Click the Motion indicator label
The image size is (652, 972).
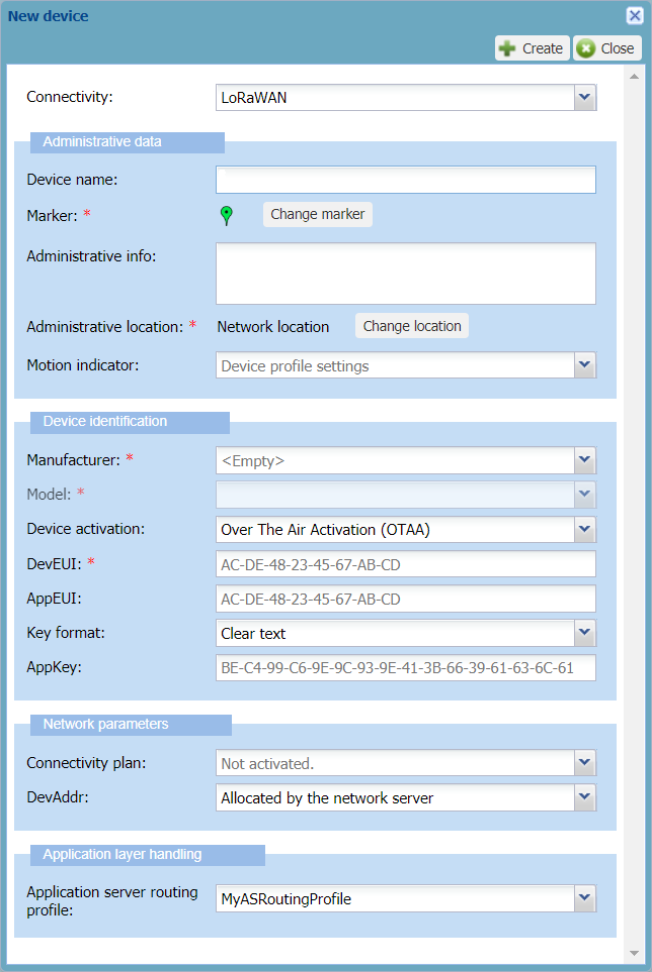[x=82, y=365]
